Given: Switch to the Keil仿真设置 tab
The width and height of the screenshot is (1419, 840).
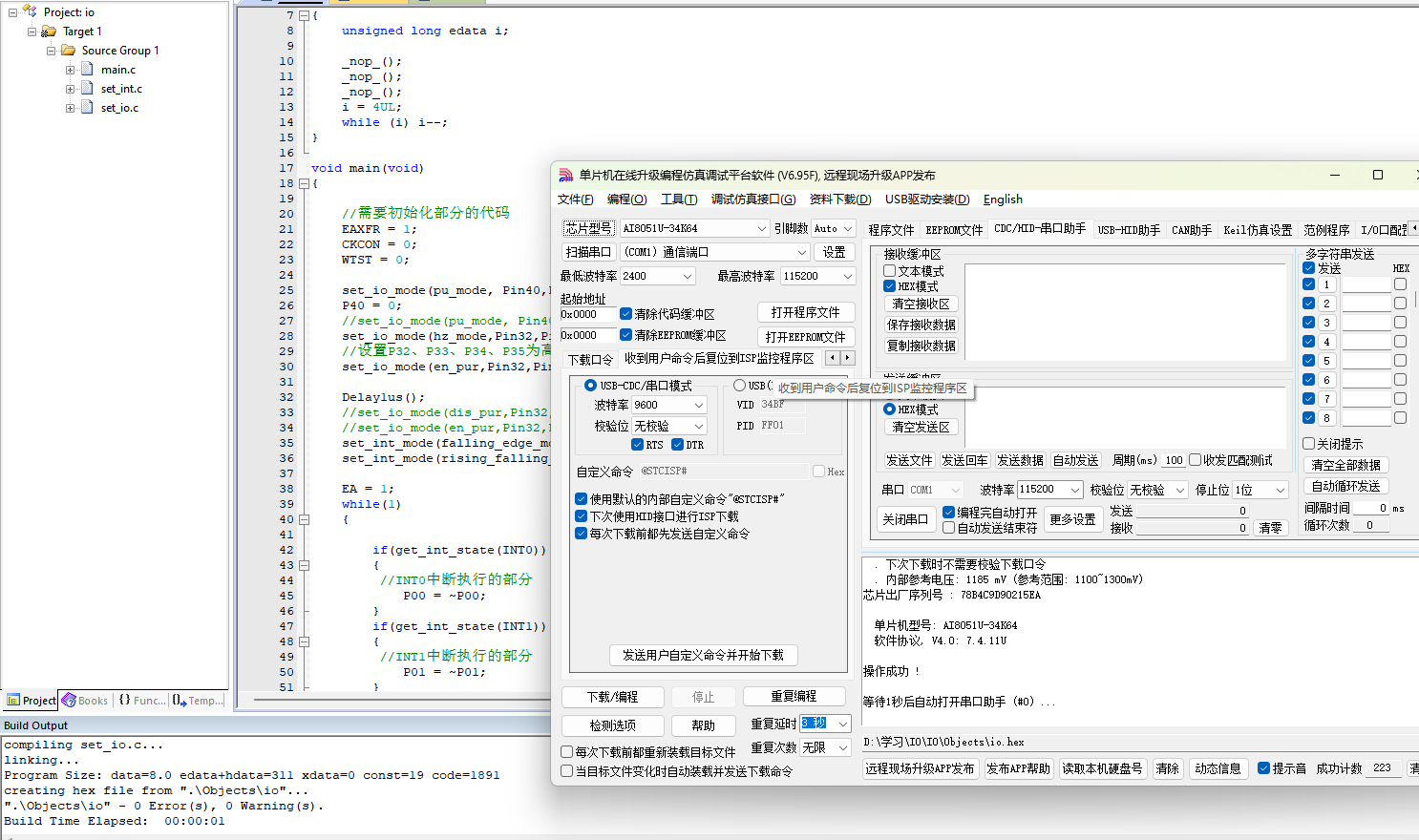Looking at the screenshot, I should pyautogui.click(x=1257, y=230).
